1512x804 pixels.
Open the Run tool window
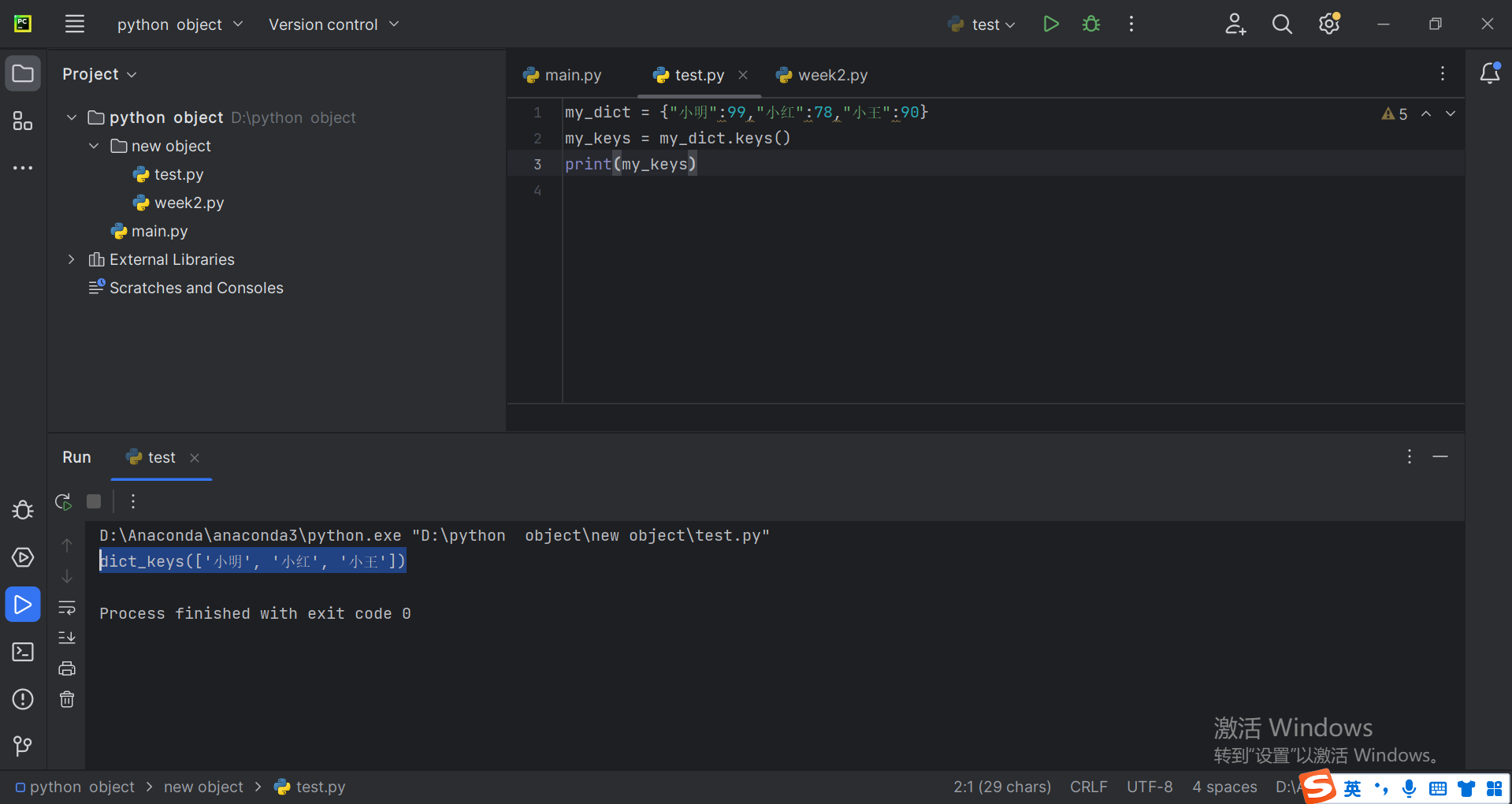23,605
